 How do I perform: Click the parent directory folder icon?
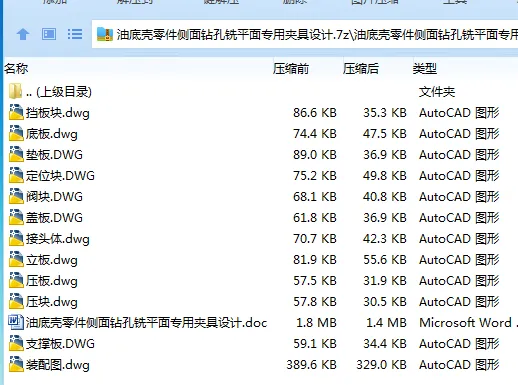(16, 91)
